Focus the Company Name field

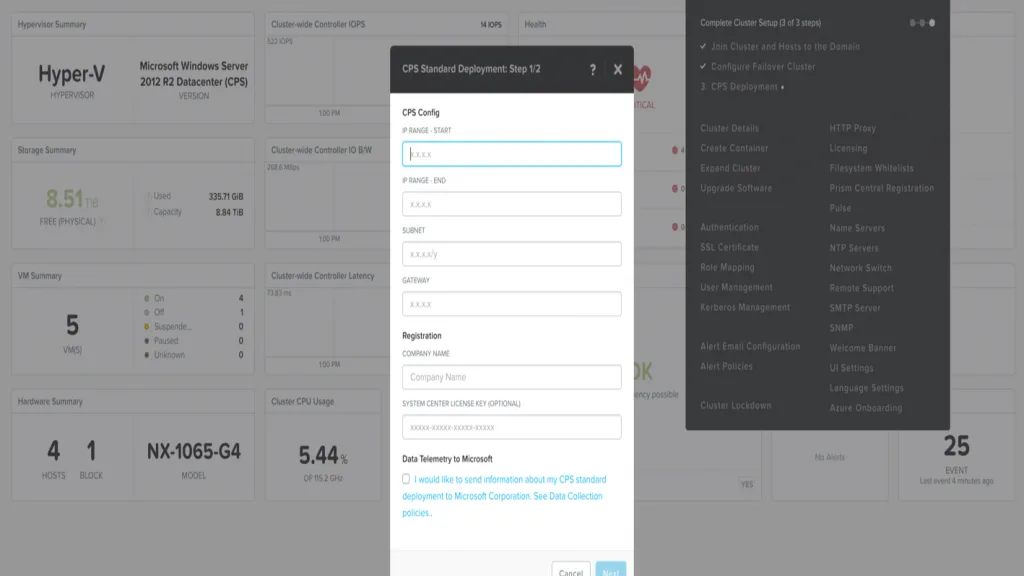[511, 377]
